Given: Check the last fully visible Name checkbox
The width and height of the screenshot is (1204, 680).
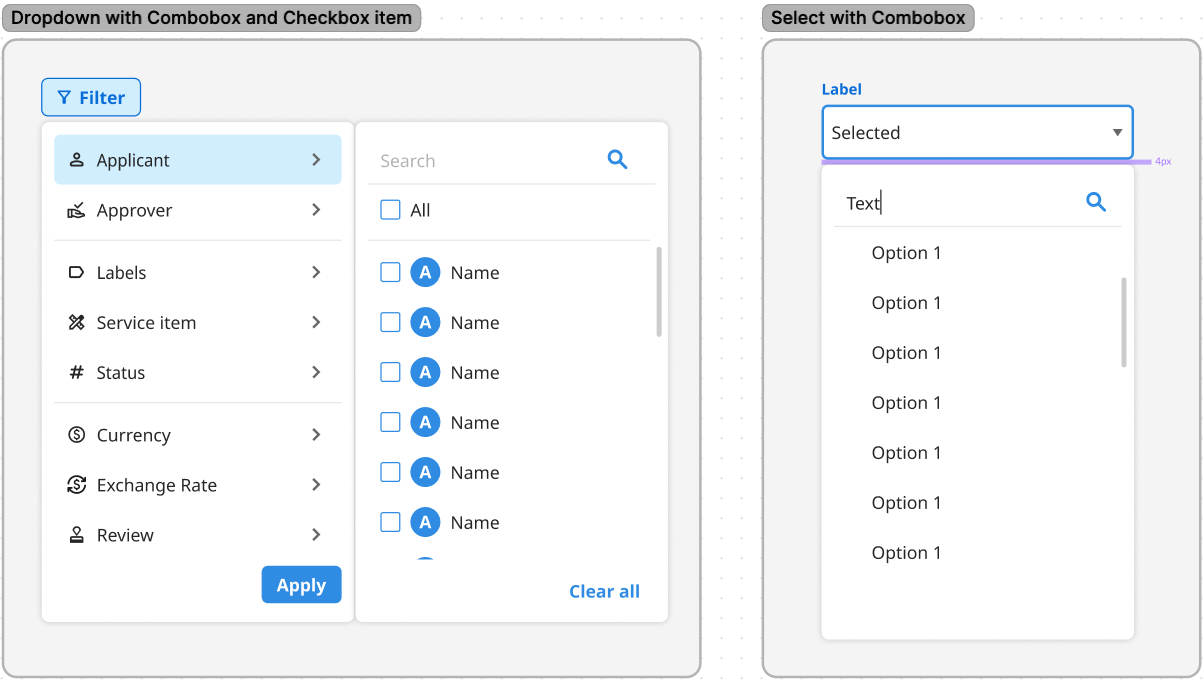Looking at the screenshot, I should click(391, 522).
